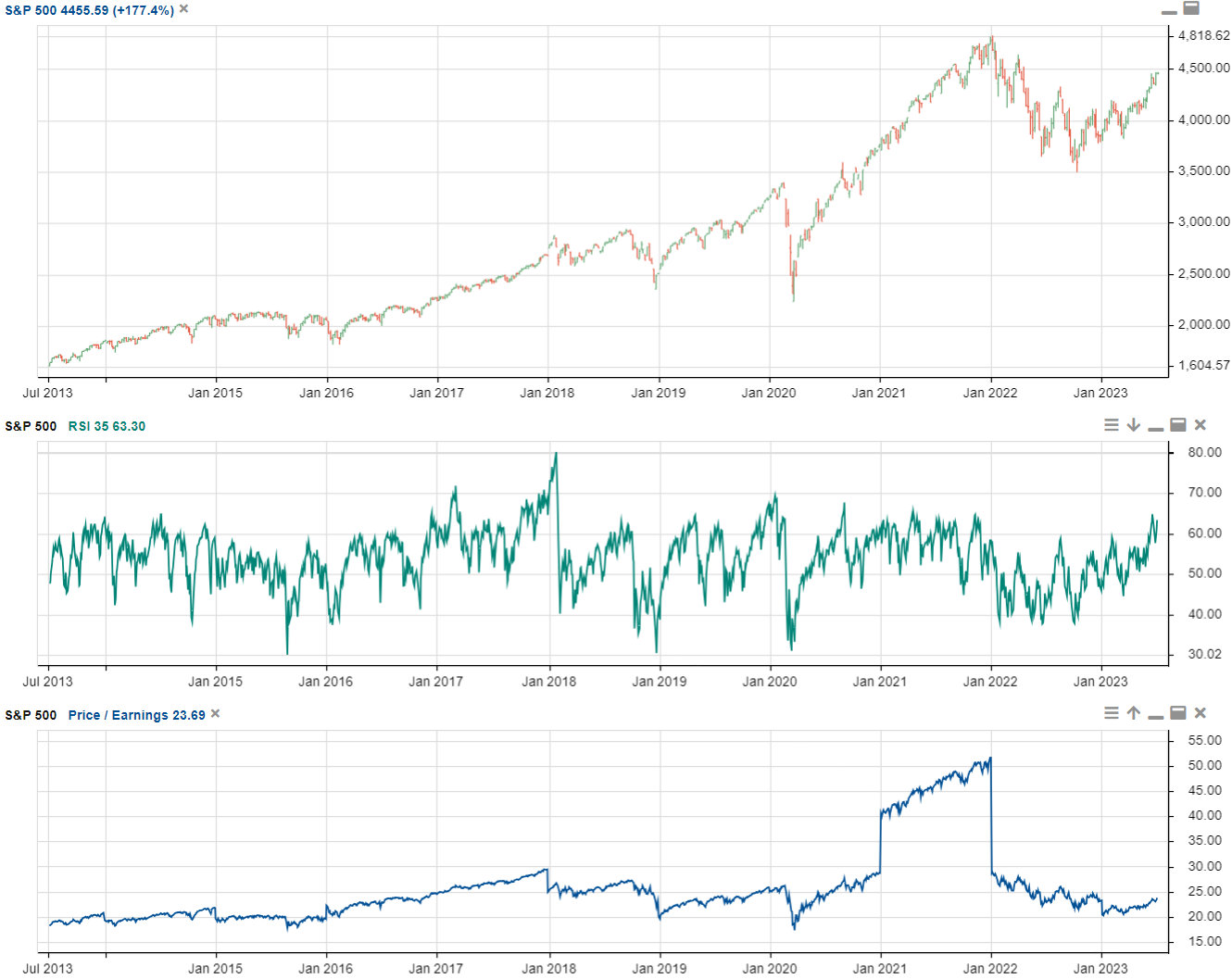The height and width of the screenshot is (979, 1232).
Task: Remove Price / Earnings series via label x
Action: 216,714
